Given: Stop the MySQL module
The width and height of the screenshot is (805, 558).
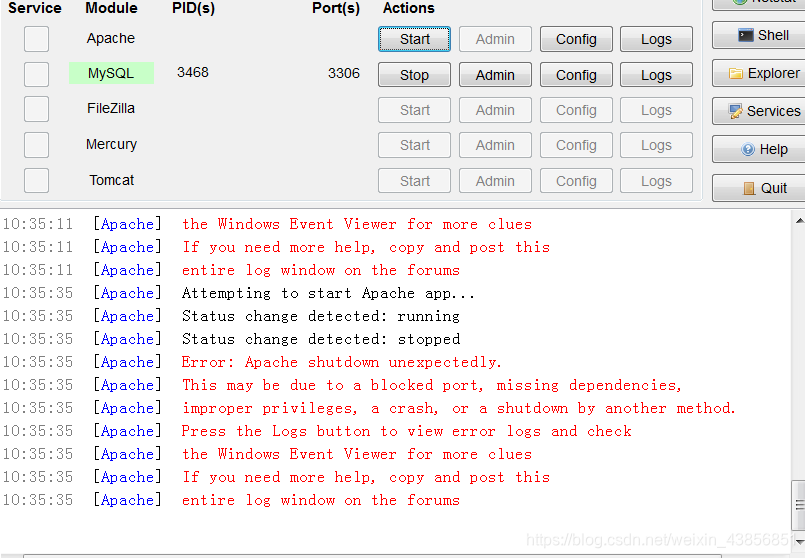Looking at the screenshot, I should [x=414, y=75].
